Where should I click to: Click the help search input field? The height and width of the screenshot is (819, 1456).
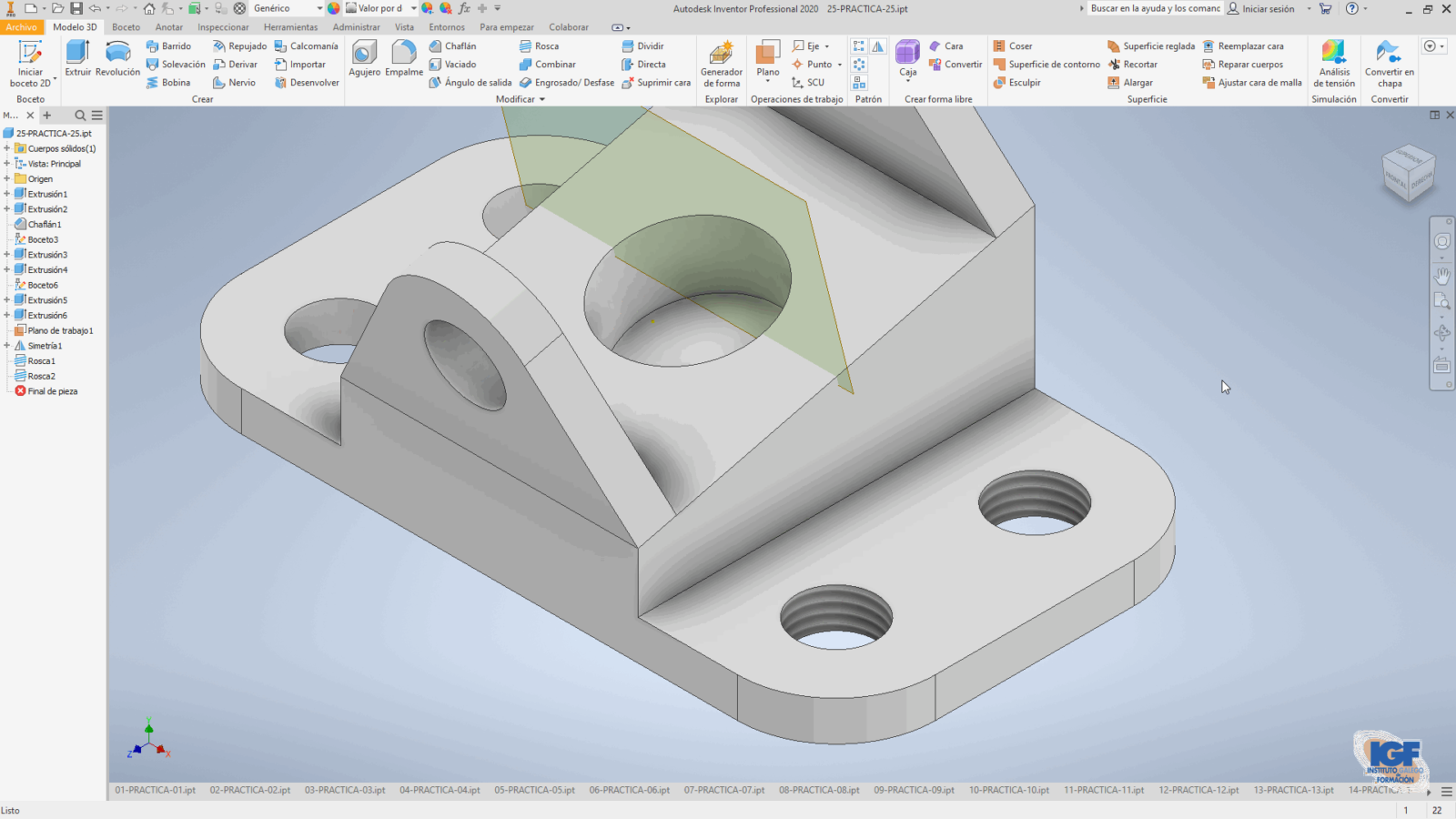pyautogui.click(x=1154, y=8)
